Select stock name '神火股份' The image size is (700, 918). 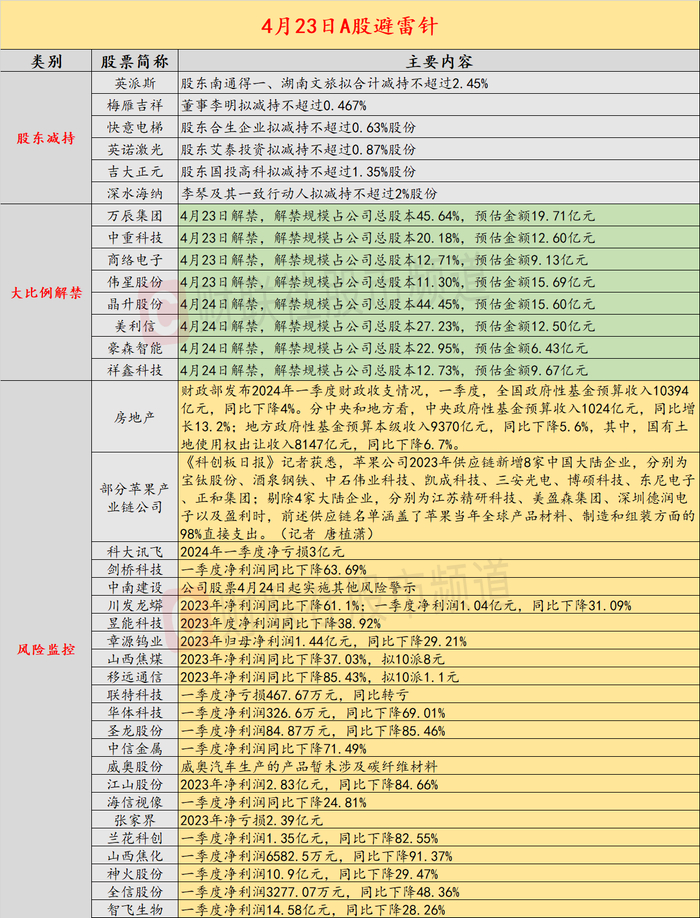(135, 874)
